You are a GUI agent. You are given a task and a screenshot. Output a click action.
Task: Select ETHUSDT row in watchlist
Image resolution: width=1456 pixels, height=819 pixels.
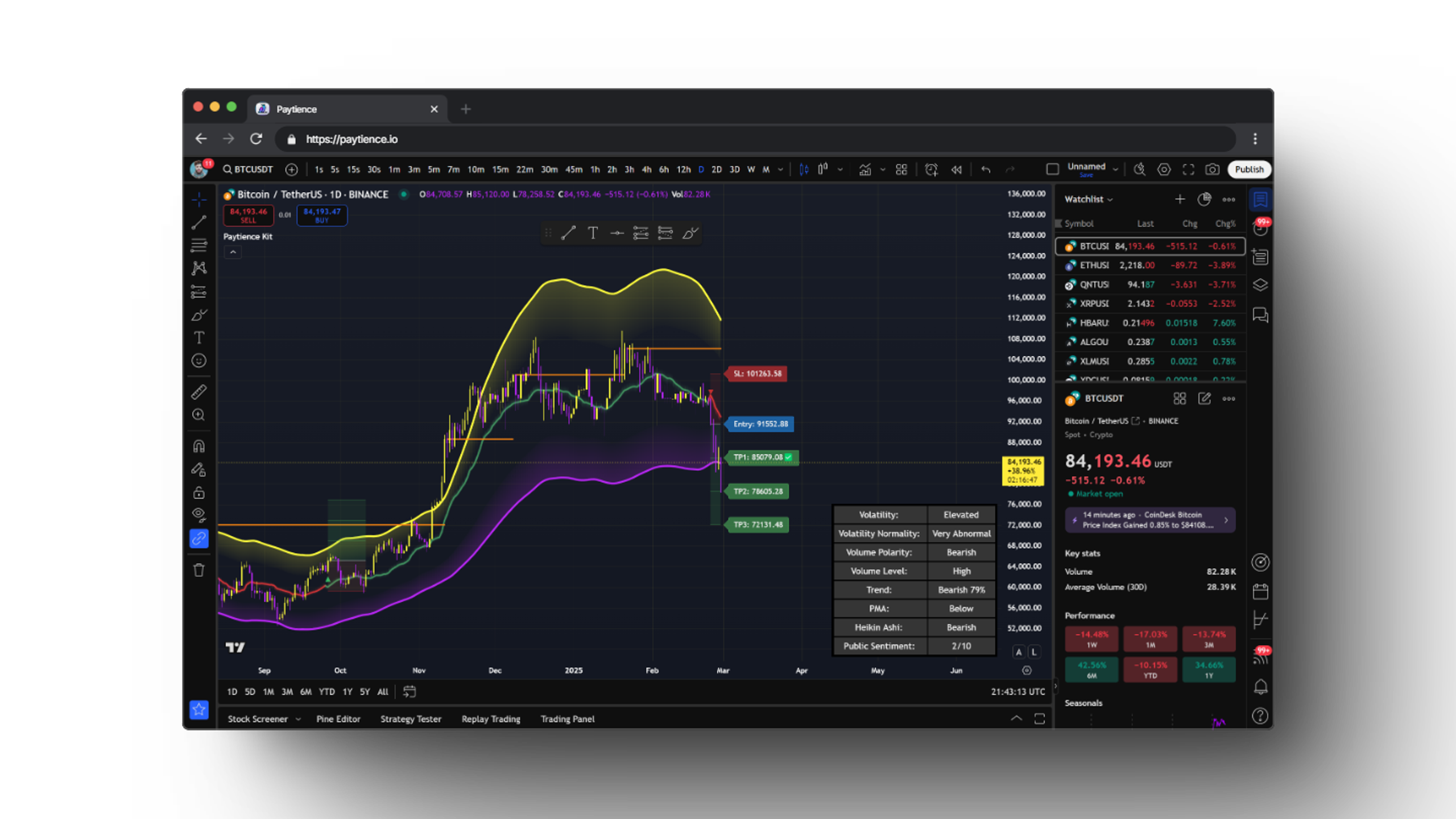coord(1150,266)
